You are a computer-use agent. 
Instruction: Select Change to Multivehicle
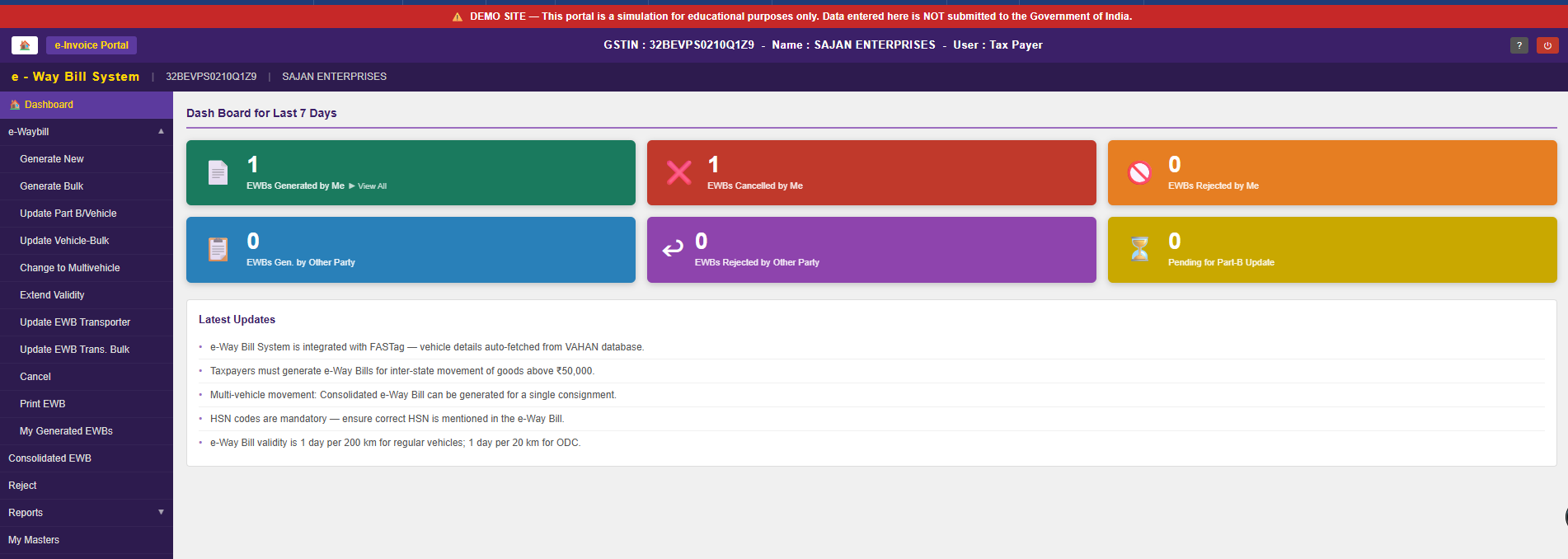[87, 268]
